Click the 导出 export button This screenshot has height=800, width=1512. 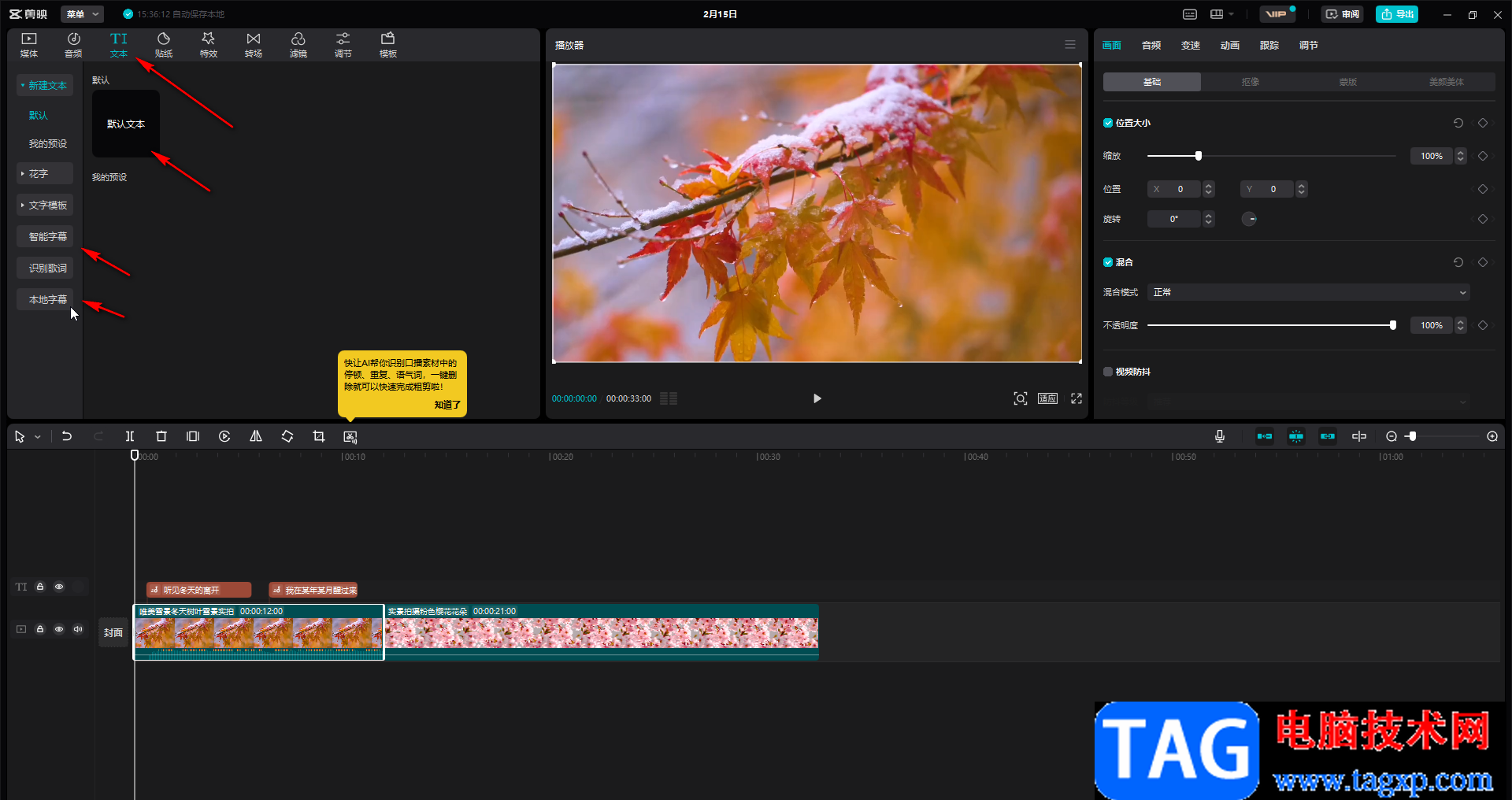(x=1396, y=14)
